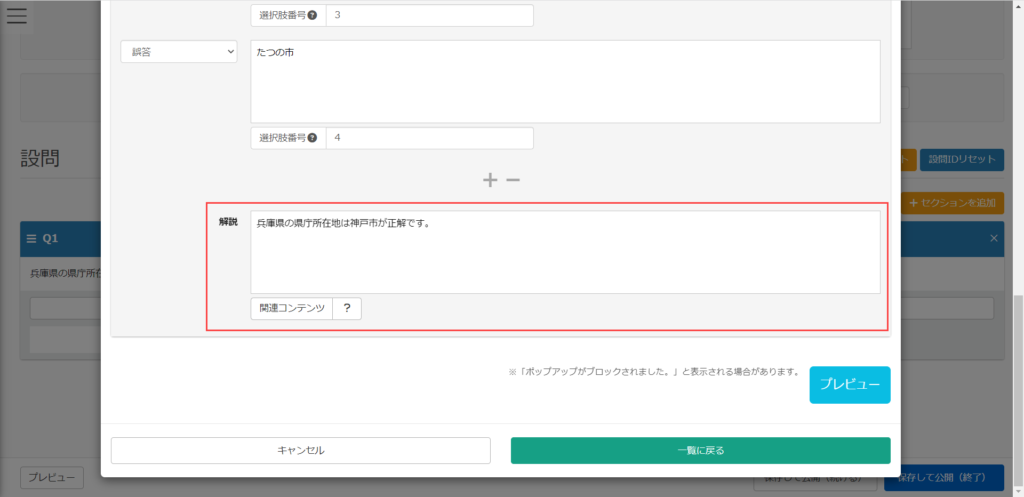Click the 保存して公開（終了） button
This screenshot has width=1024, height=497.
(x=943, y=478)
